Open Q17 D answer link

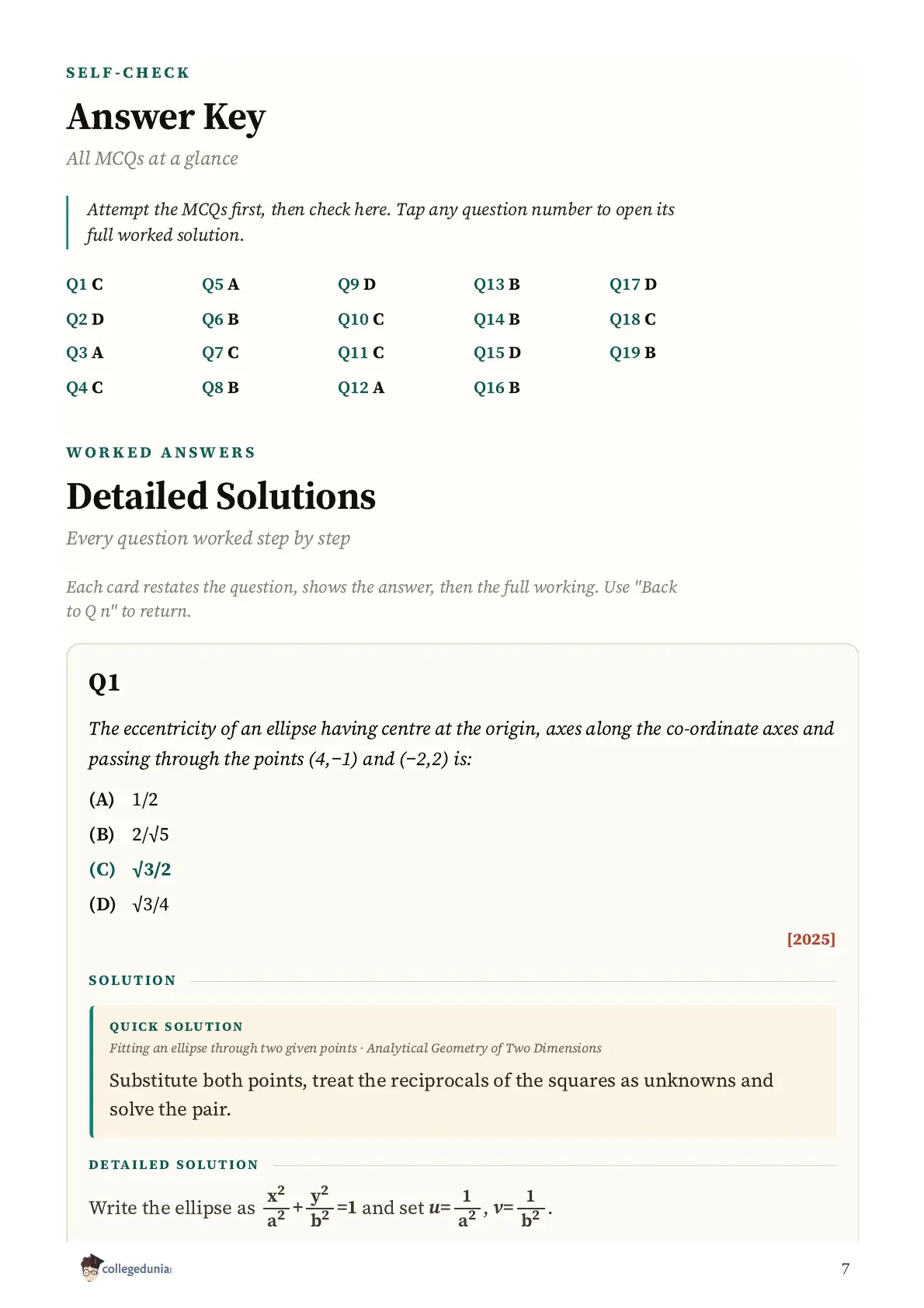[x=633, y=284]
